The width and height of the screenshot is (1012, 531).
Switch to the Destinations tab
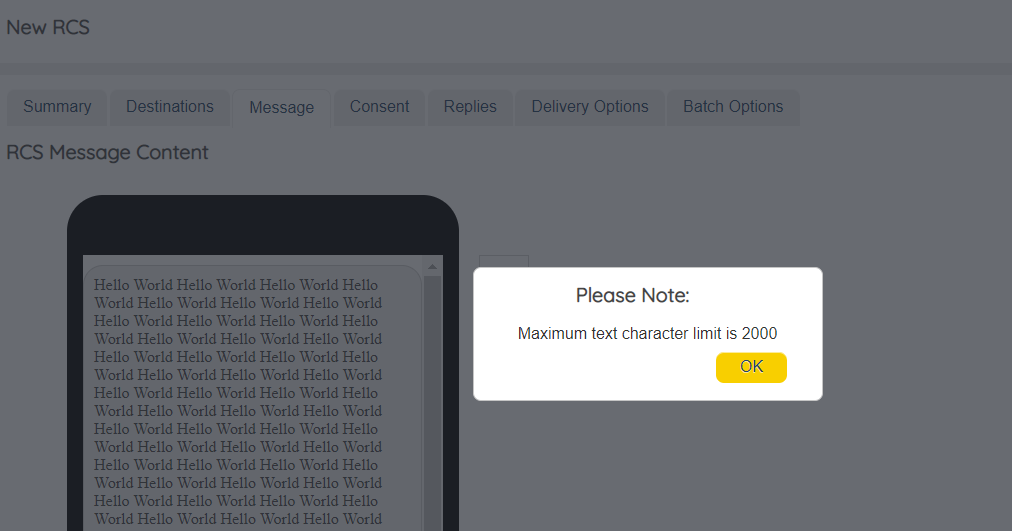170,107
